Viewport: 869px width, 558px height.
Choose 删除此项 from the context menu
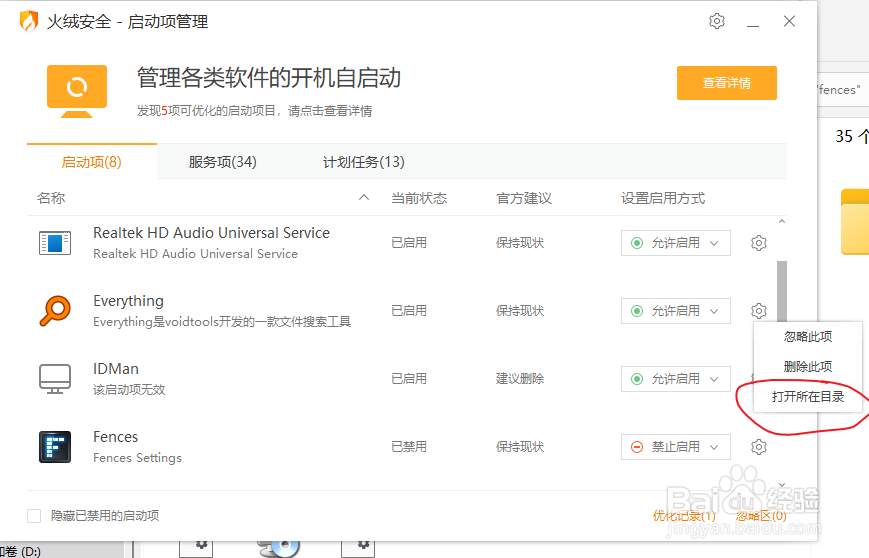pyautogui.click(x=808, y=366)
